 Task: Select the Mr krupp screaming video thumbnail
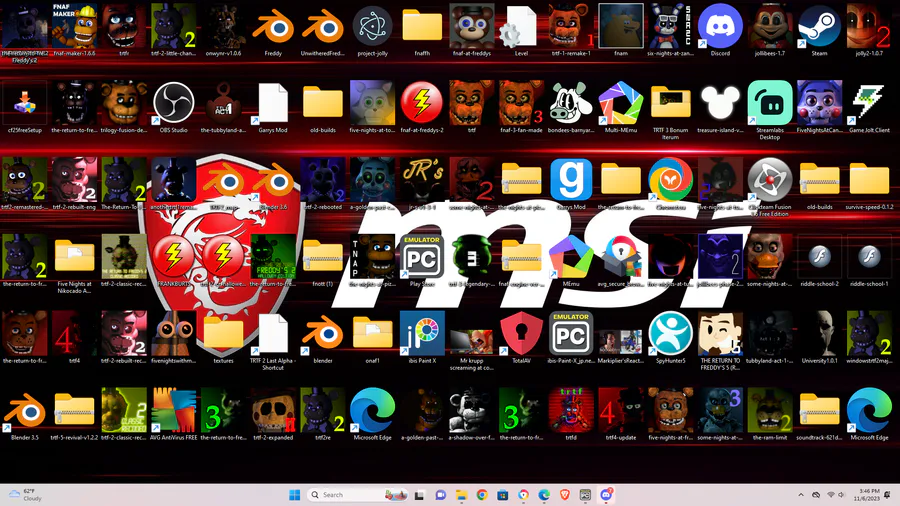tap(471, 341)
